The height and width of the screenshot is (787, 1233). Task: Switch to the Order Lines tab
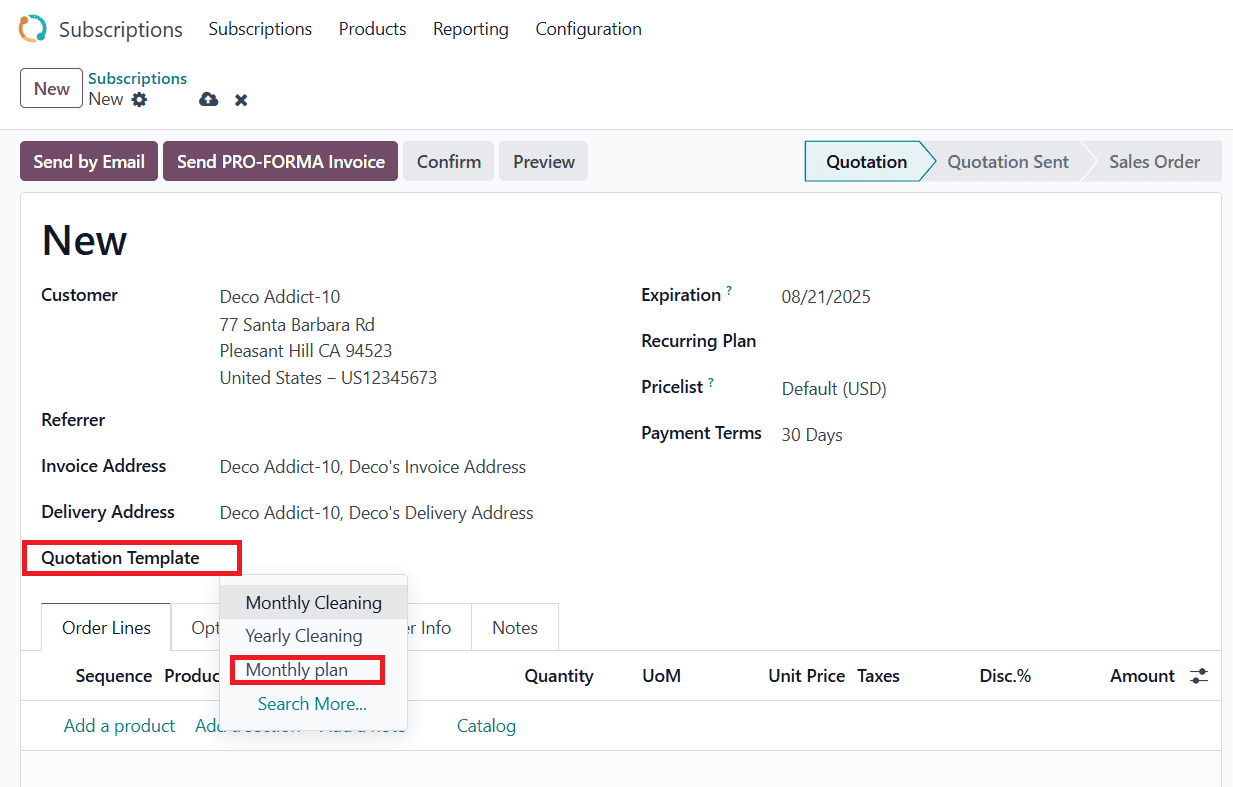tap(106, 628)
